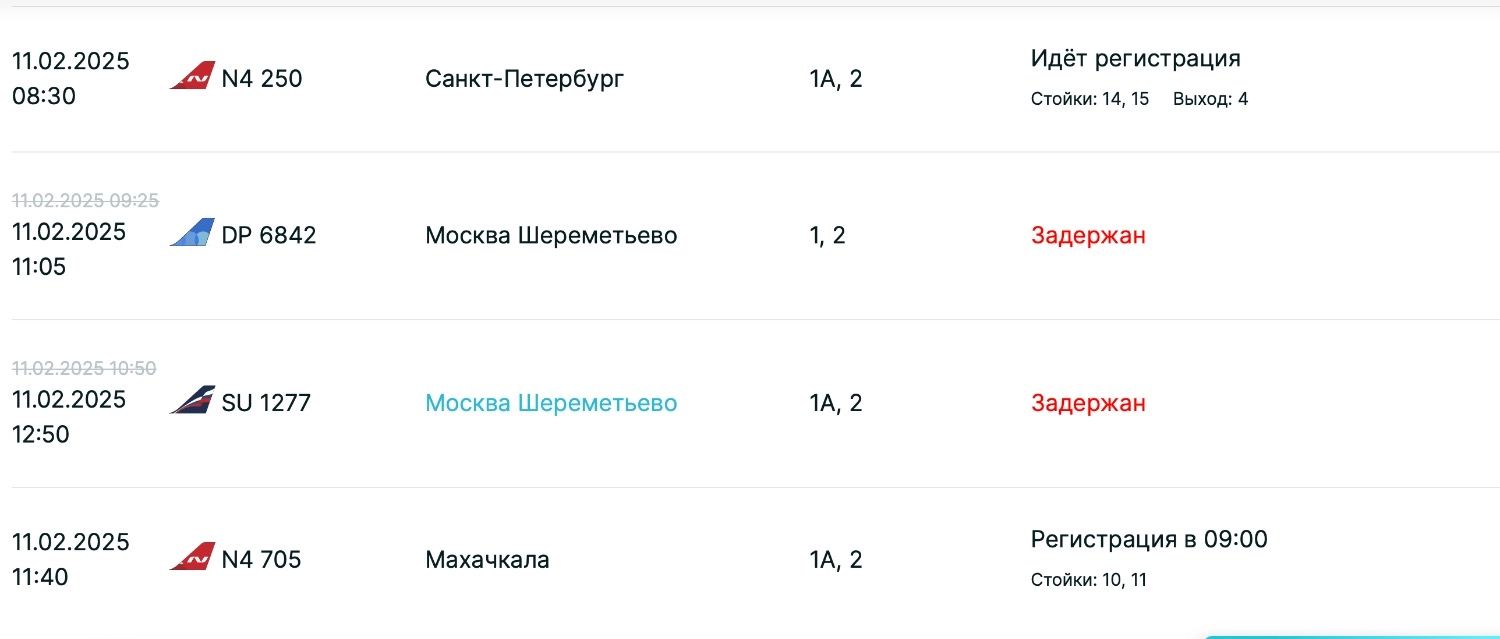The height and width of the screenshot is (639, 1500).
Task: Click the Махачкала destination
Action: tap(487, 559)
